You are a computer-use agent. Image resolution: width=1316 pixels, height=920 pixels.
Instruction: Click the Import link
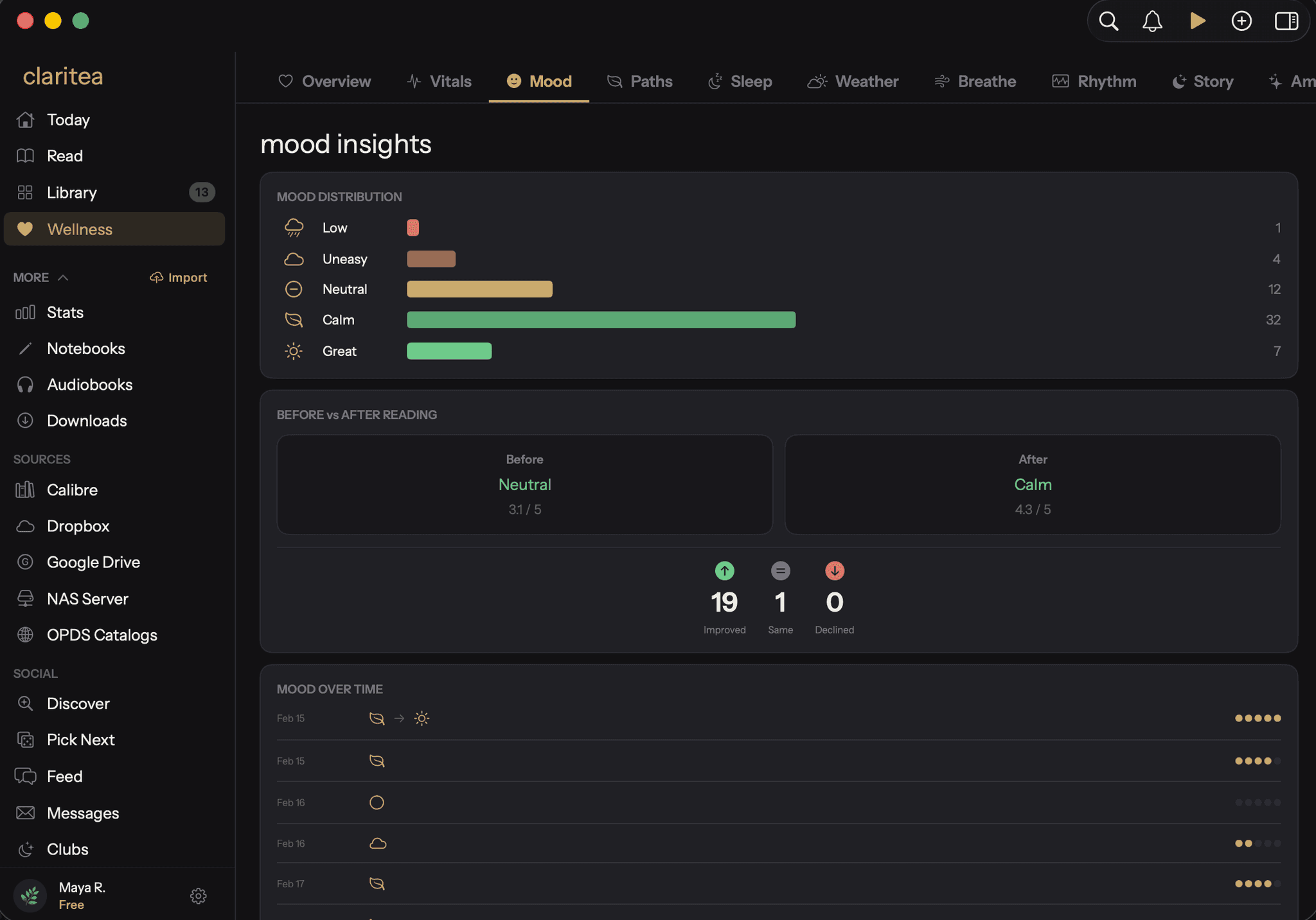point(179,278)
